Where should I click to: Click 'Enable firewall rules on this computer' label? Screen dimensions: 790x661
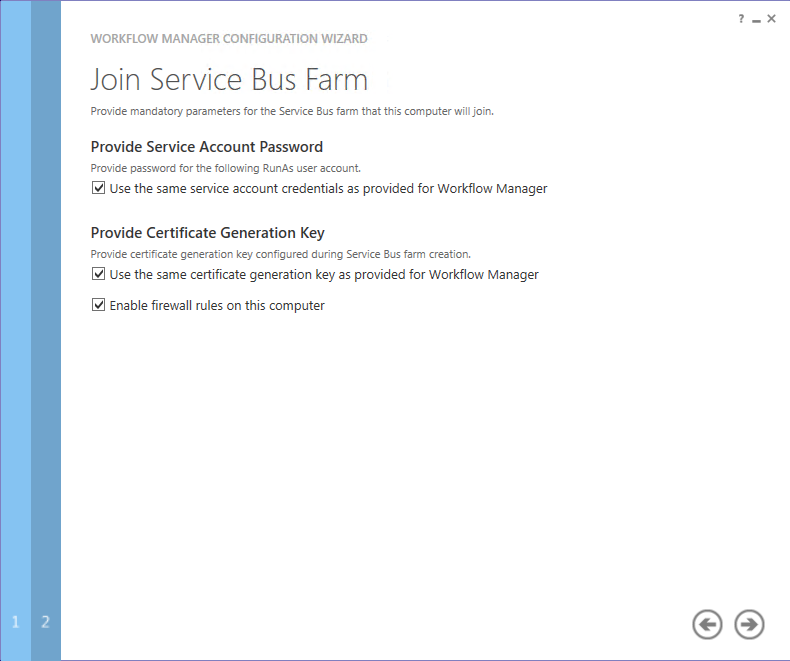click(x=217, y=305)
